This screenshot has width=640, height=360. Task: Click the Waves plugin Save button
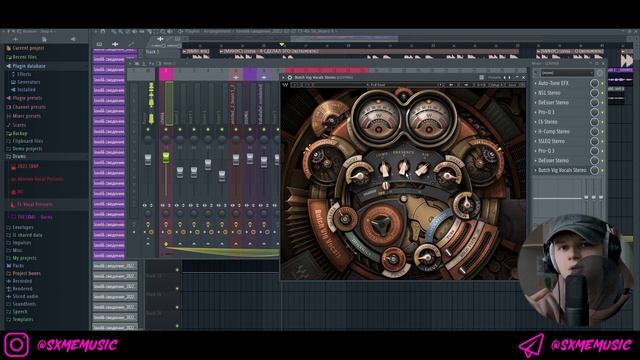(512, 85)
